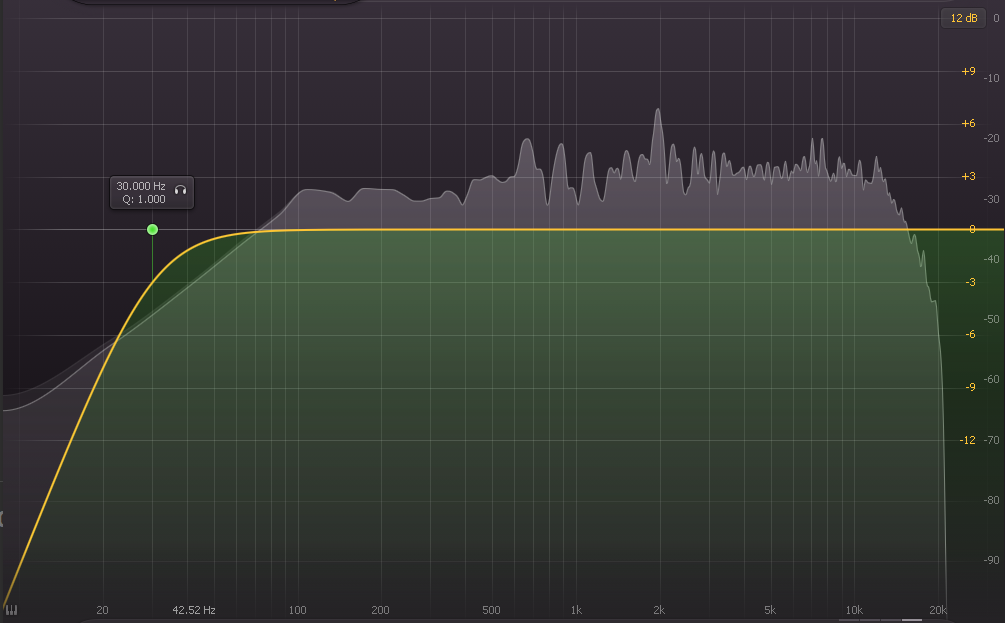Toggle the piano keyboard display icon
The width and height of the screenshot is (1005, 623).
pyautogui.click(x=11, y=609)
